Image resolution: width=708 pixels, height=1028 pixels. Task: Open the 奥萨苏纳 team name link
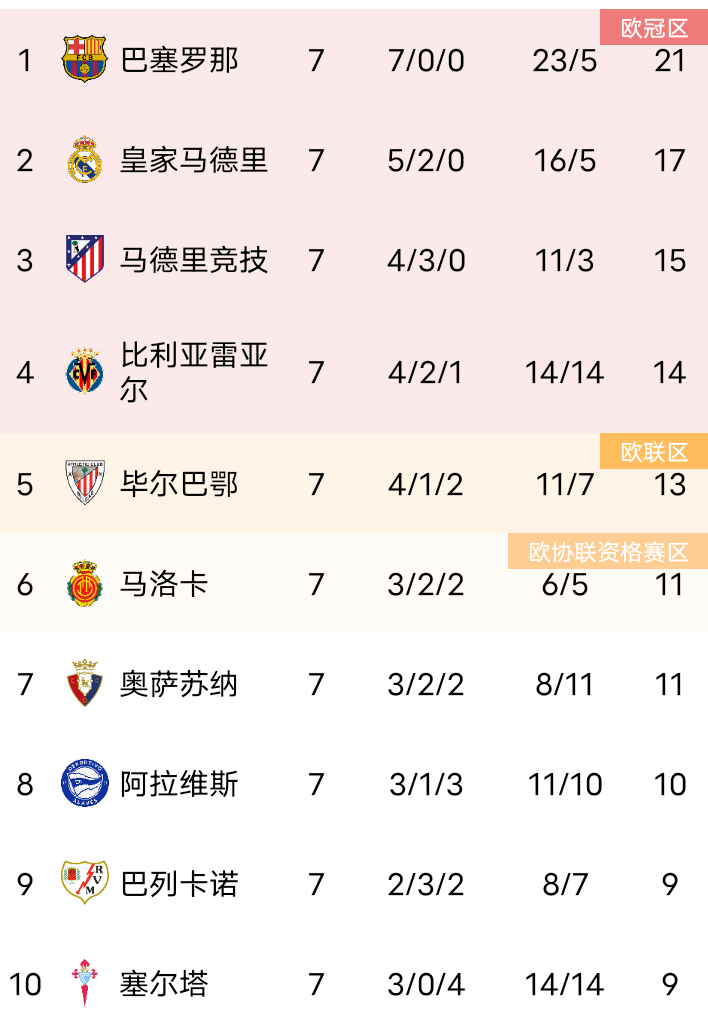pyautogui.click(x=179, y=684)
